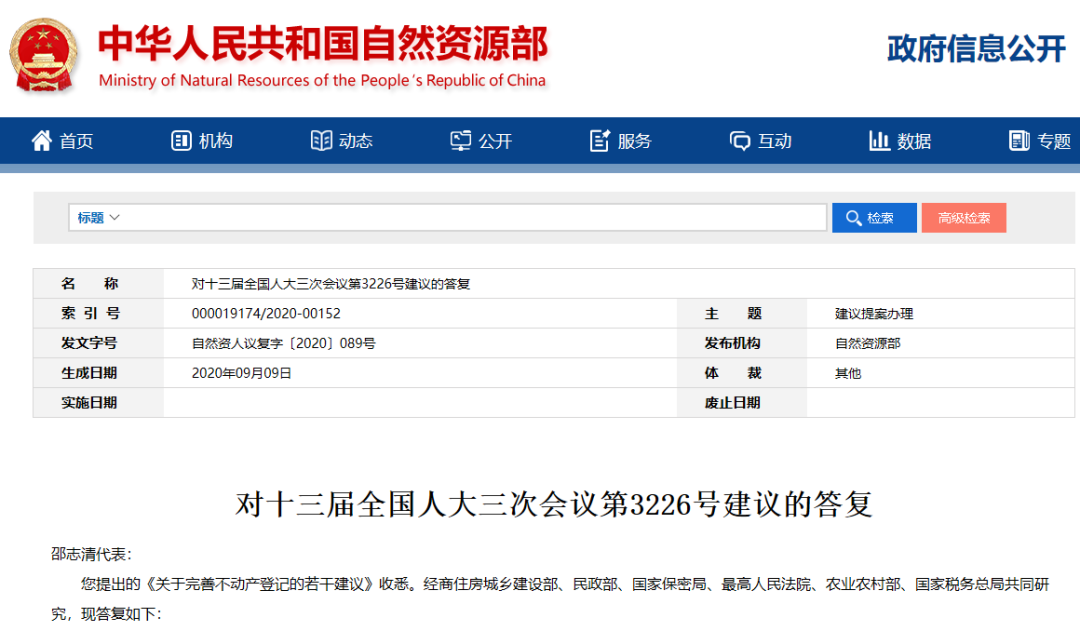The height and width of the screenshot is (631, 1080).
Task: Click the open-book icon beside 动态
Action: click(x=321, y=141)
